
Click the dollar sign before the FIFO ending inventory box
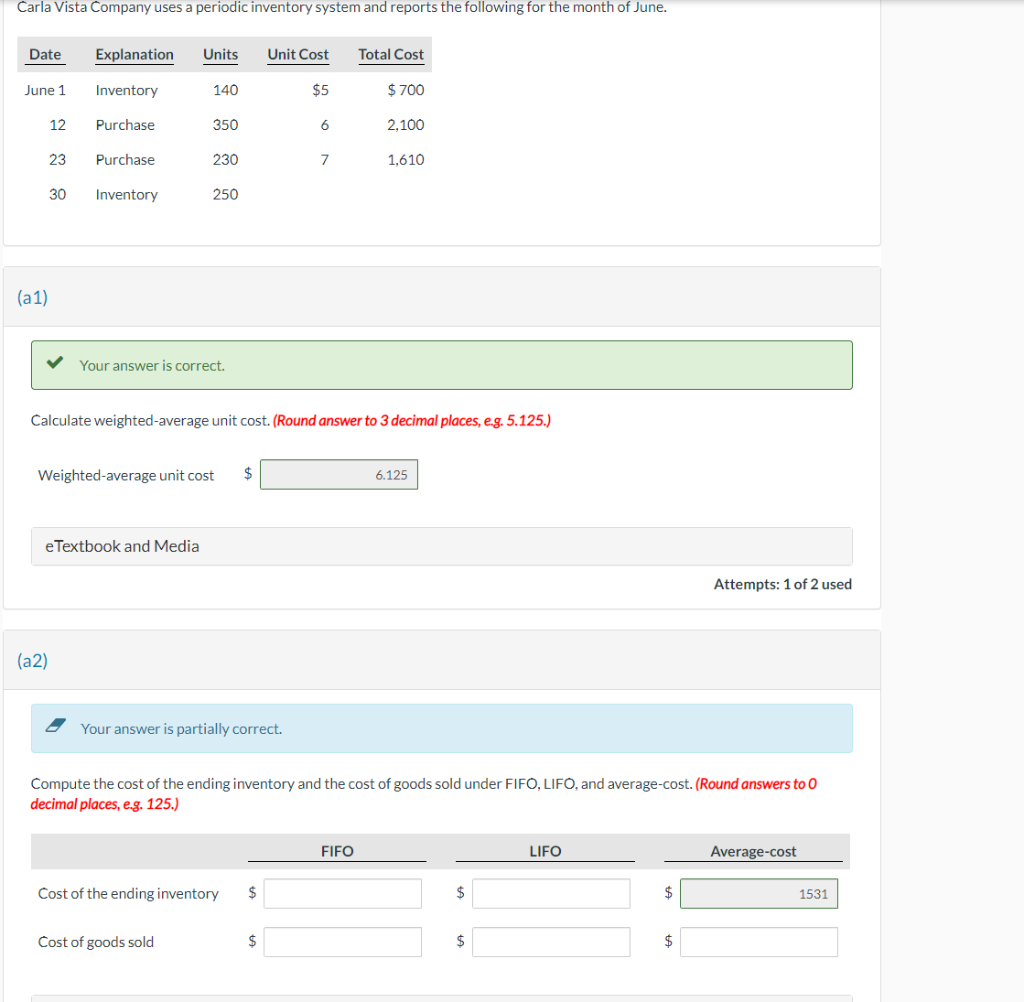click(x=250, y=893)
